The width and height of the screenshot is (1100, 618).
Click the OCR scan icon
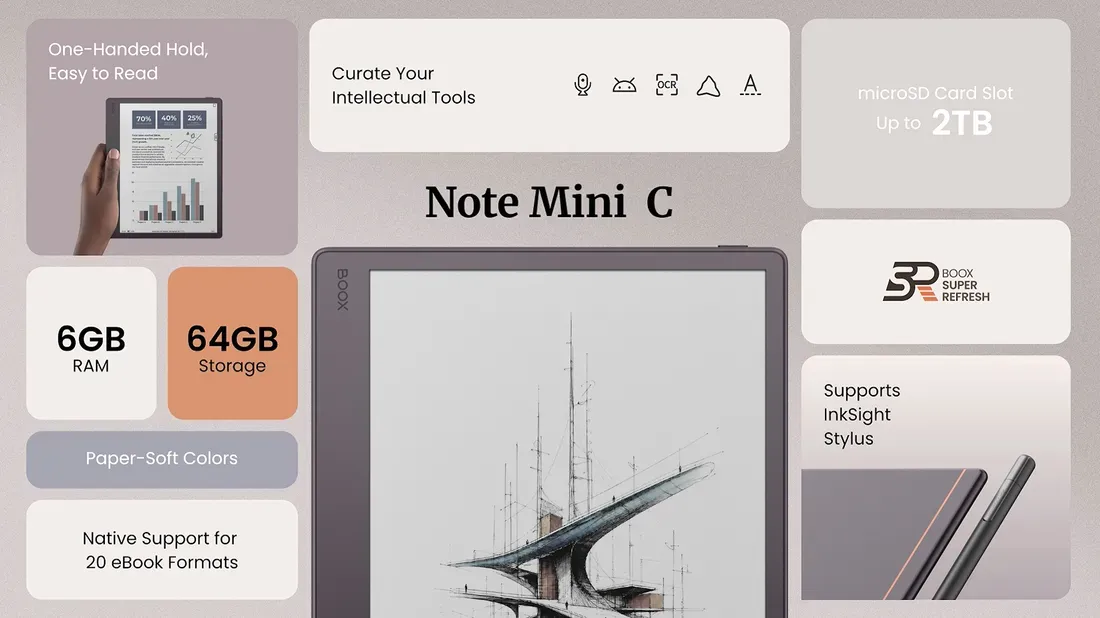[x=666, y=85]
